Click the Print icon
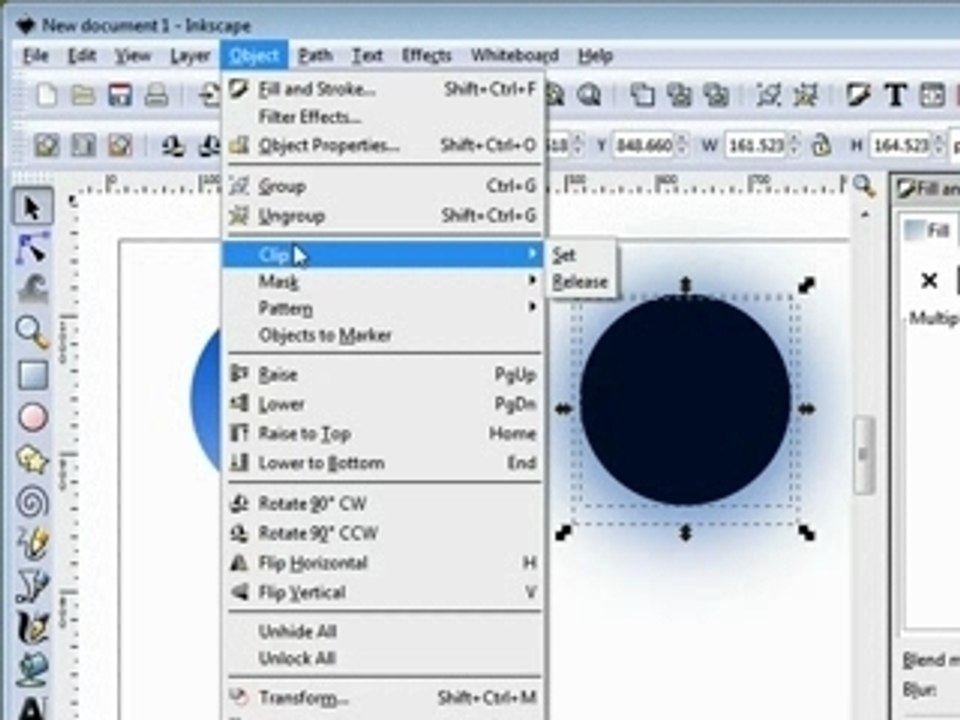960x720 pixels. click(x=157, y=96)
